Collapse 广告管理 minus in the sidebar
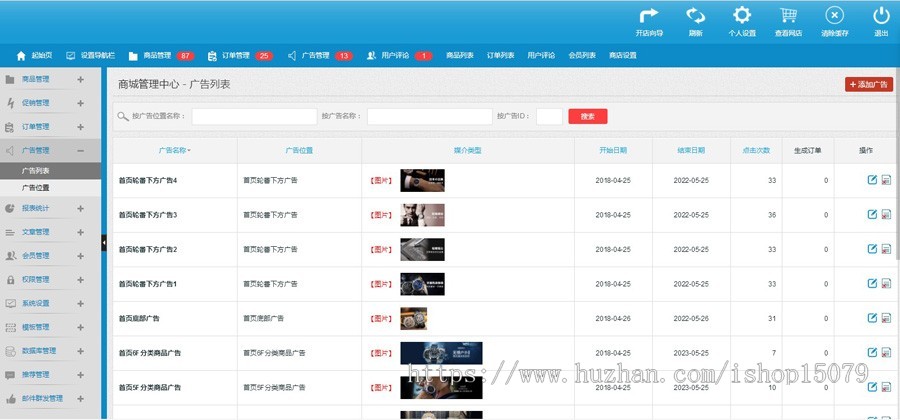900x420 pixels. pyautogui.click(x=80, y=151)
